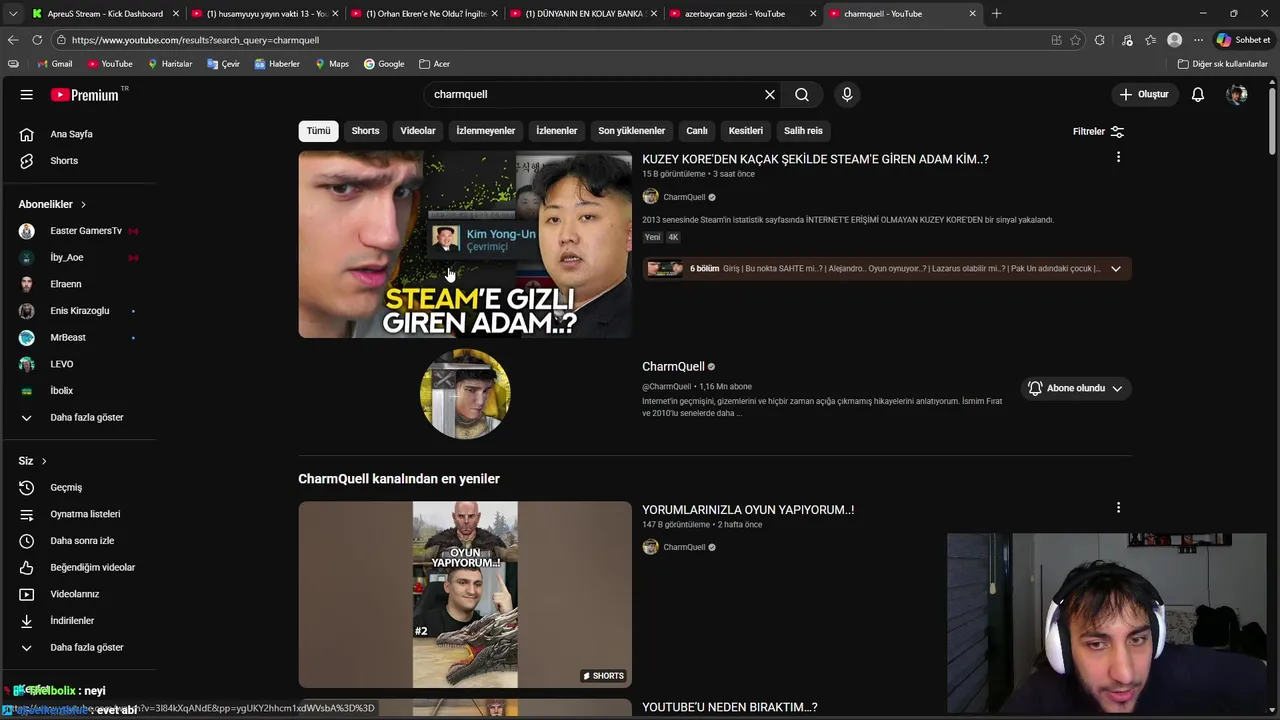Screen dimensions: 1280x720
Task: Switch to the ApreuS Stream Kick Dashboard tab
Action: pos(105,14)
